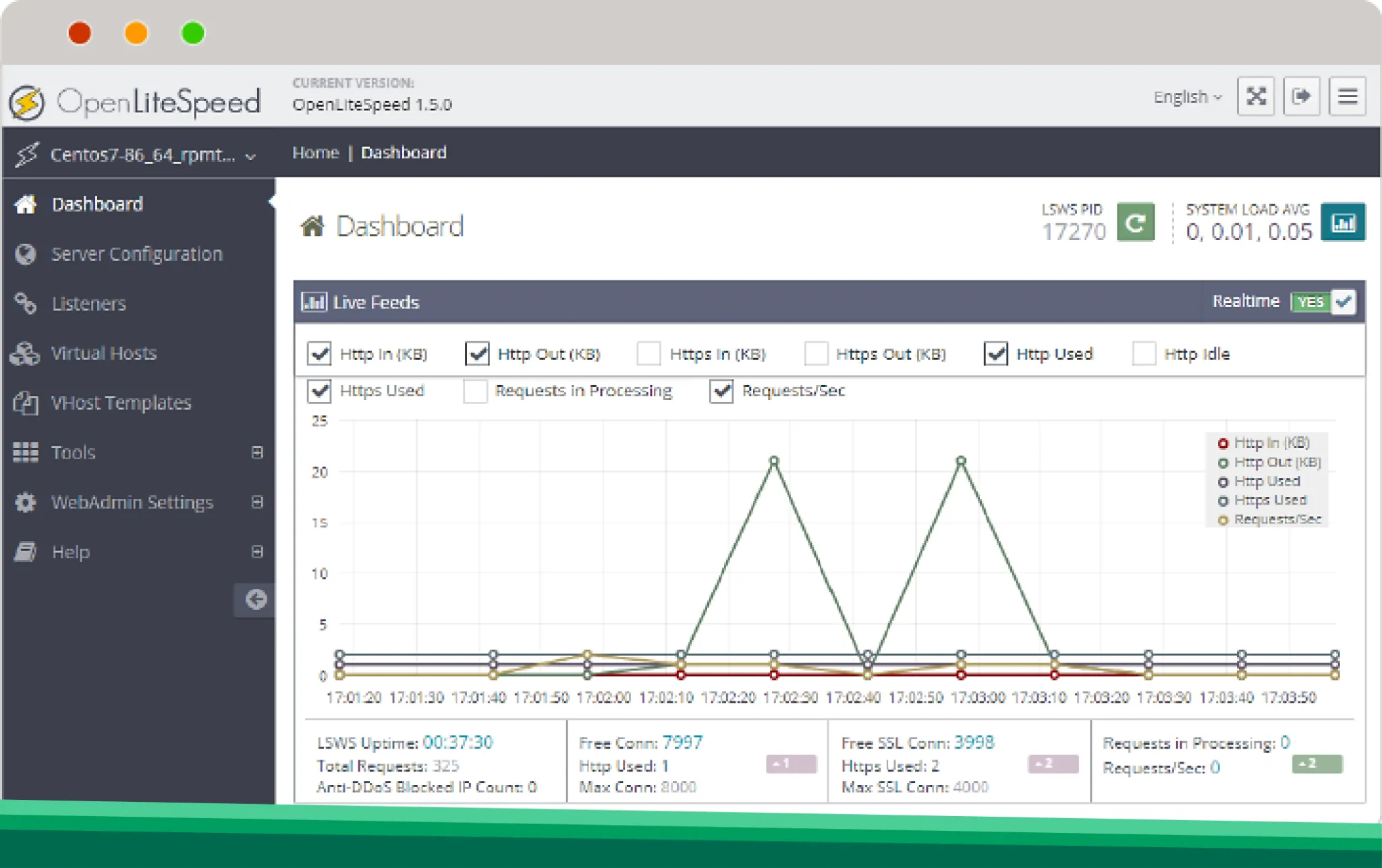
Task: Uncheck the Https Used checkbox
Action: [x=319, y=390]
